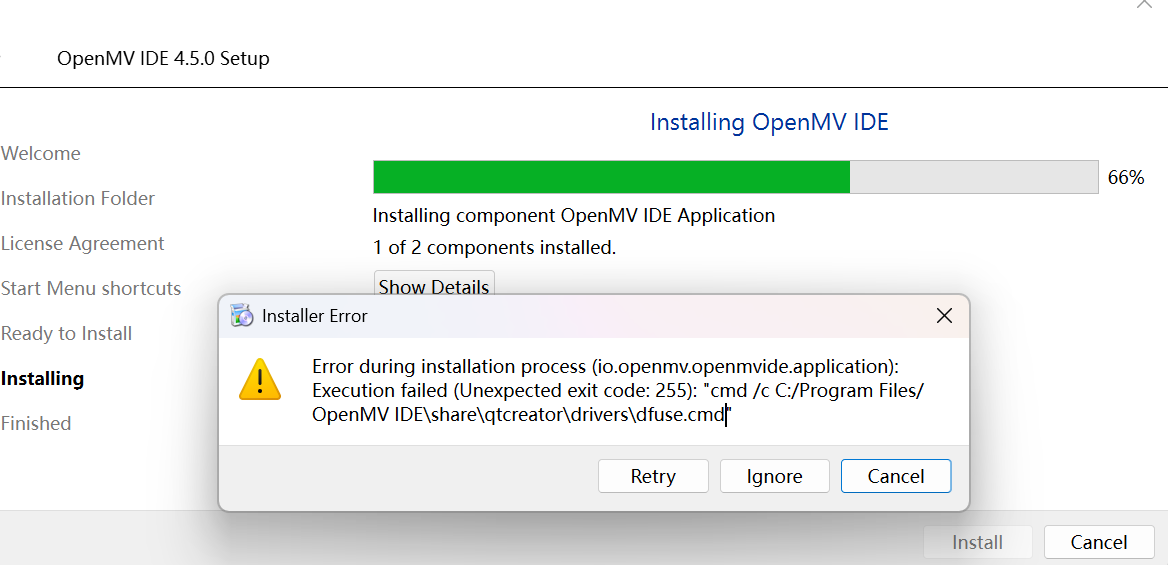Select the Installation Folder step

point(77,198)
